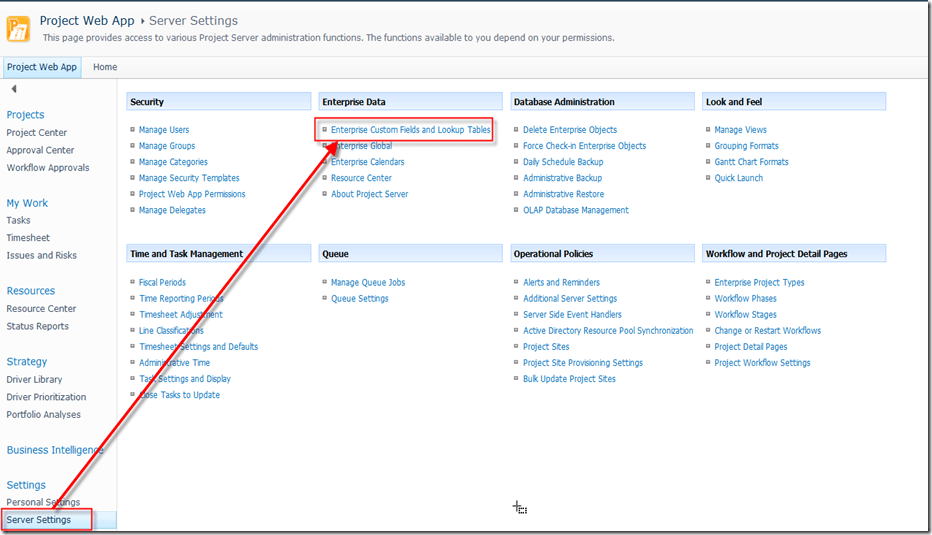Screen dimensions: 932x535
Task: Go to Project Center in Projects section
Action: pos(36,133)
